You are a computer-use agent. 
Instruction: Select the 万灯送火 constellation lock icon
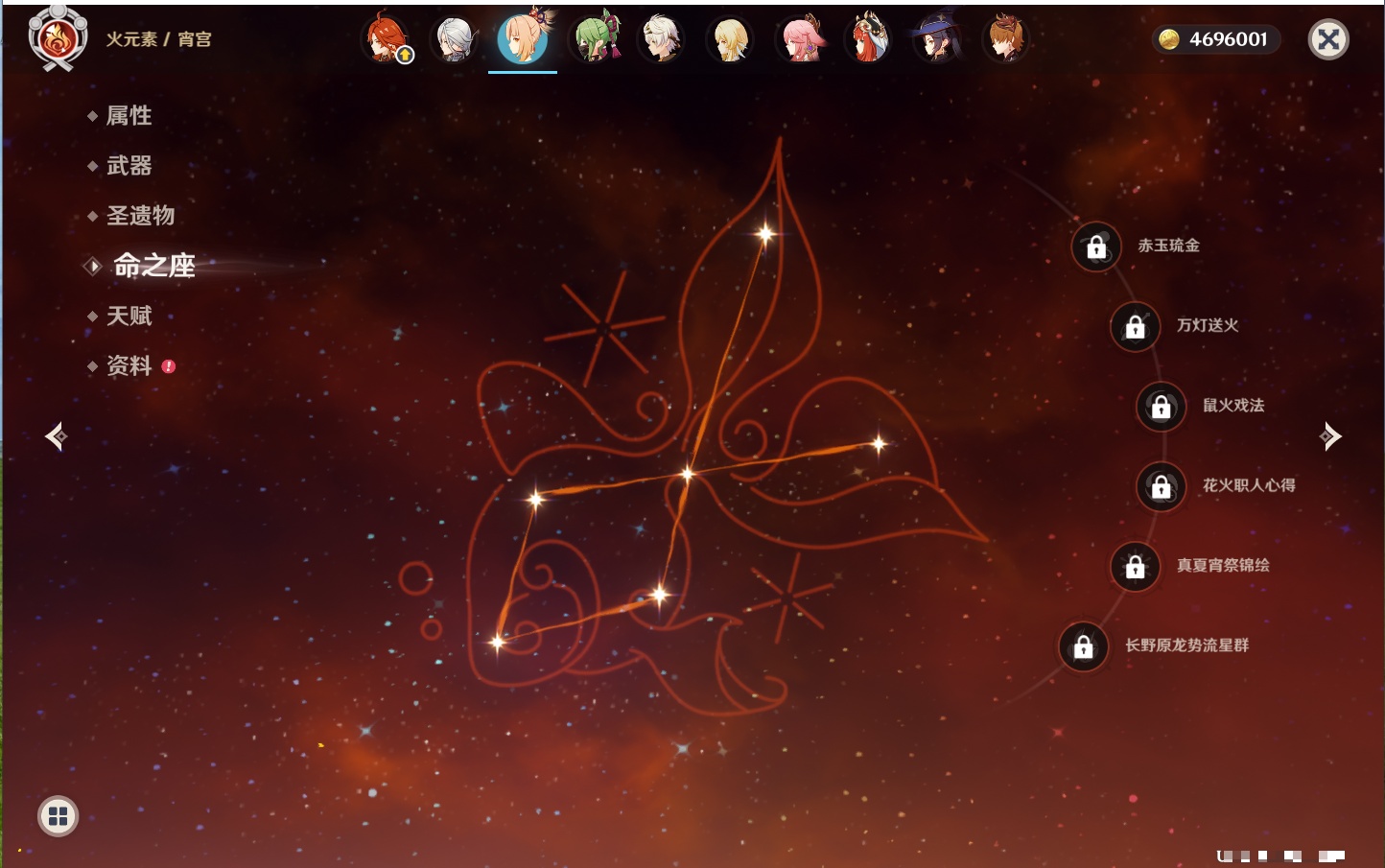[x=1135, y=327]
